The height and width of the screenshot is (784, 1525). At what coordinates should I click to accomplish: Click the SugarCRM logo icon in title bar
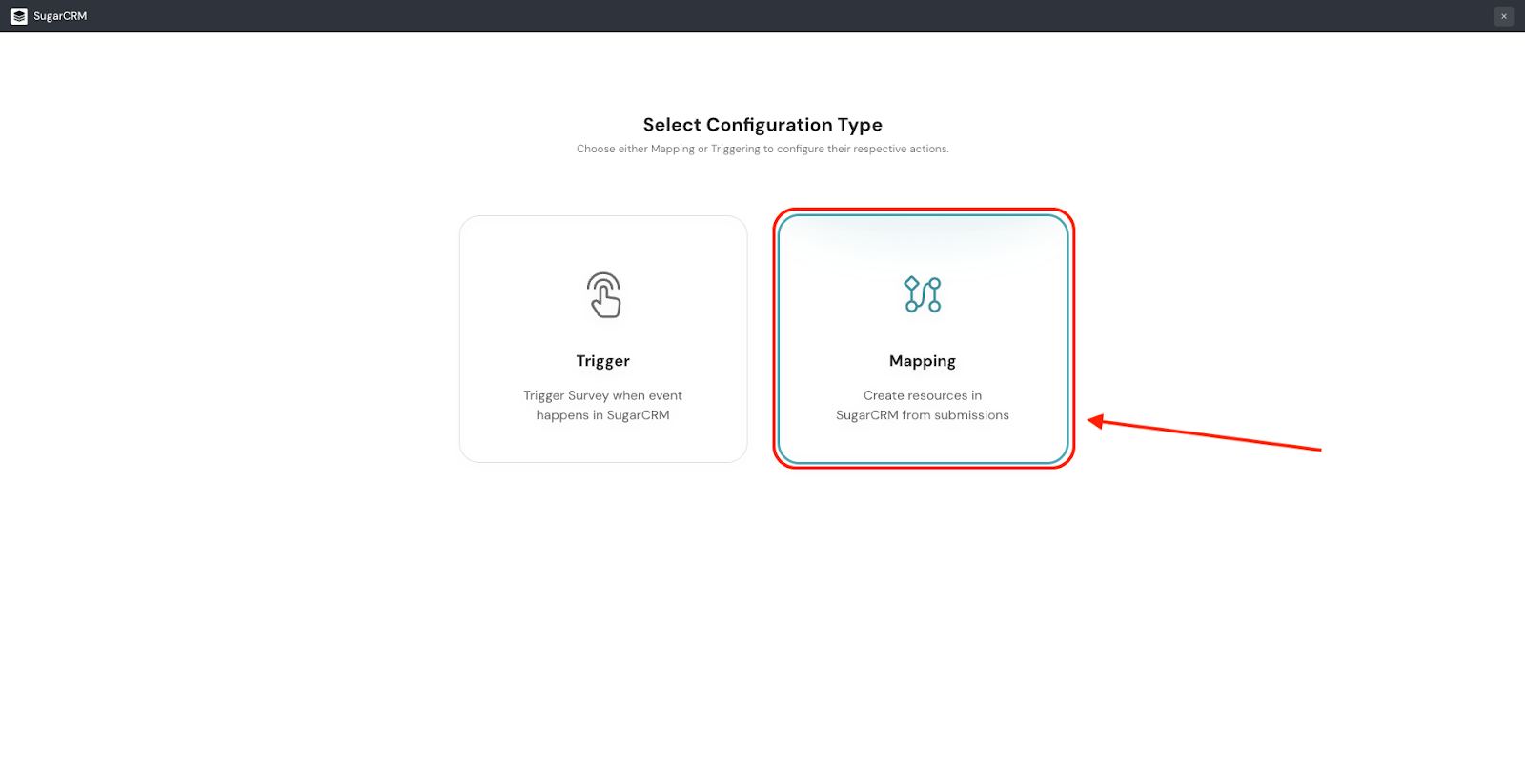point(19,16)
